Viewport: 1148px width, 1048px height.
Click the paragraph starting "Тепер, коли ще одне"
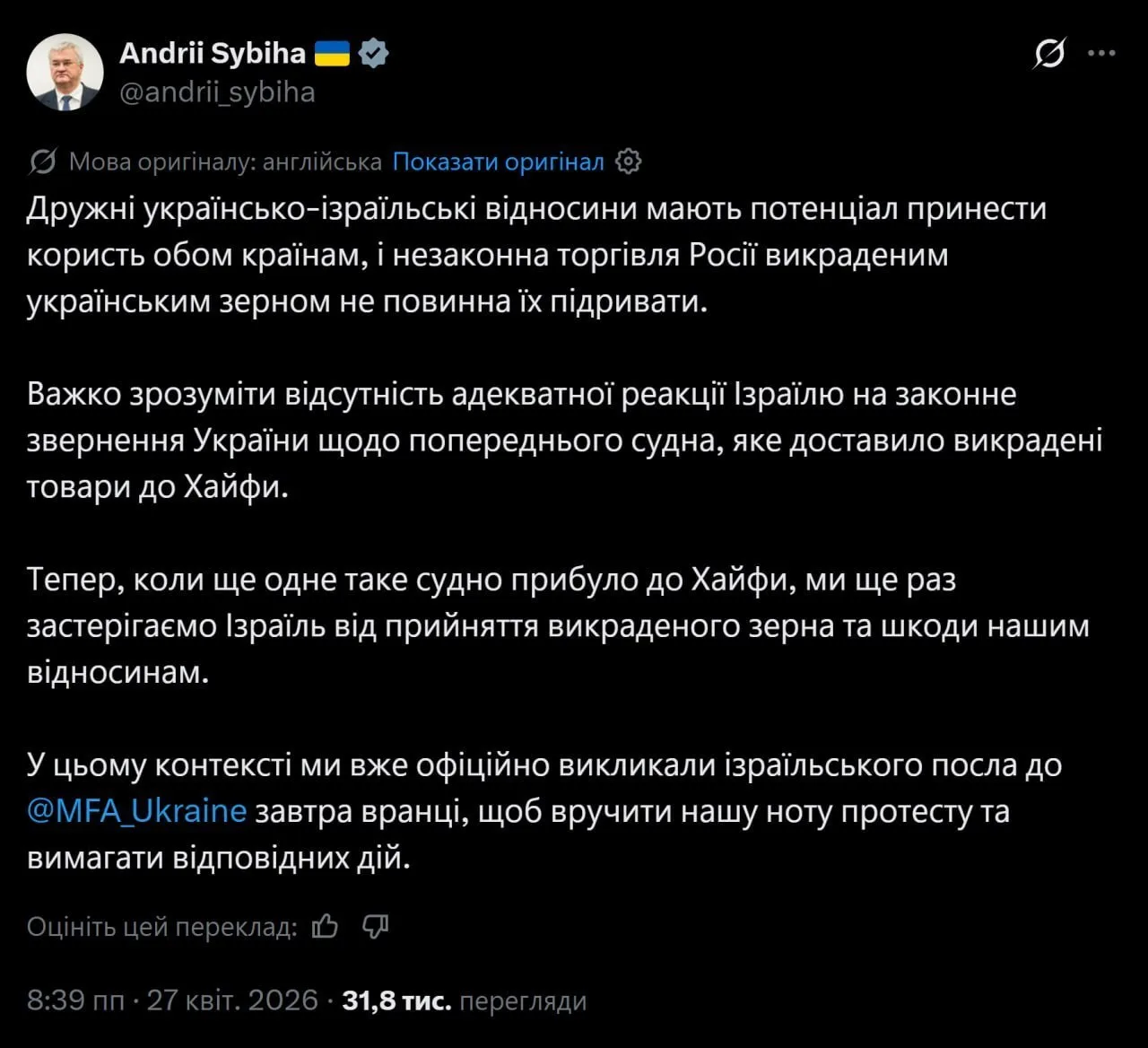pyautogui.click(x=556, y=626)
